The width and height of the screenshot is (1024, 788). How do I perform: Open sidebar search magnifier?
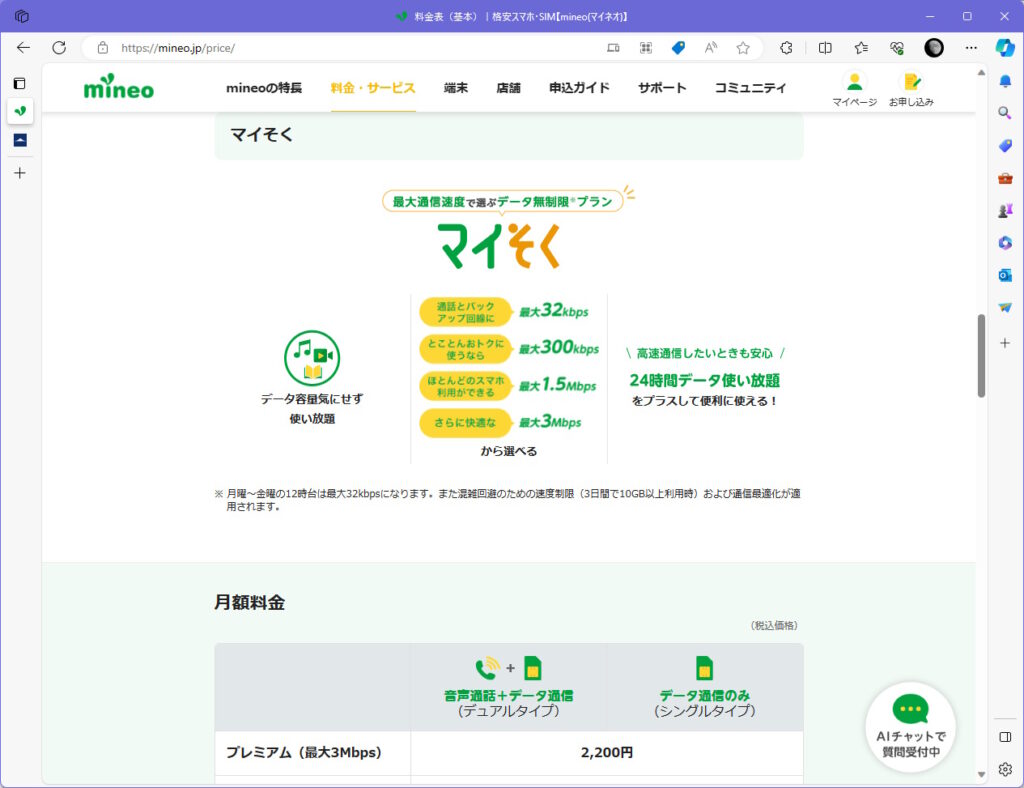pyautogui.click(x=1005, y=113)
